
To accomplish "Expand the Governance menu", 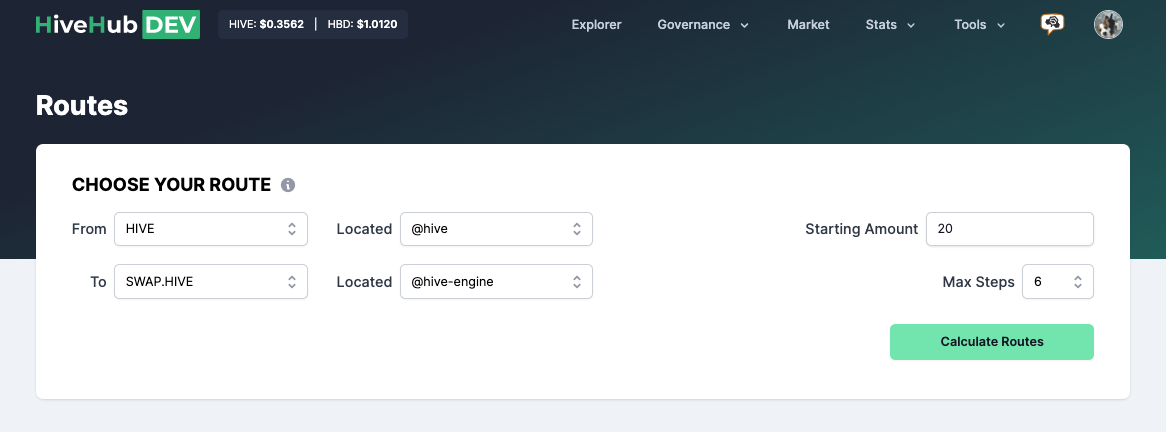I will pos(703,25).
